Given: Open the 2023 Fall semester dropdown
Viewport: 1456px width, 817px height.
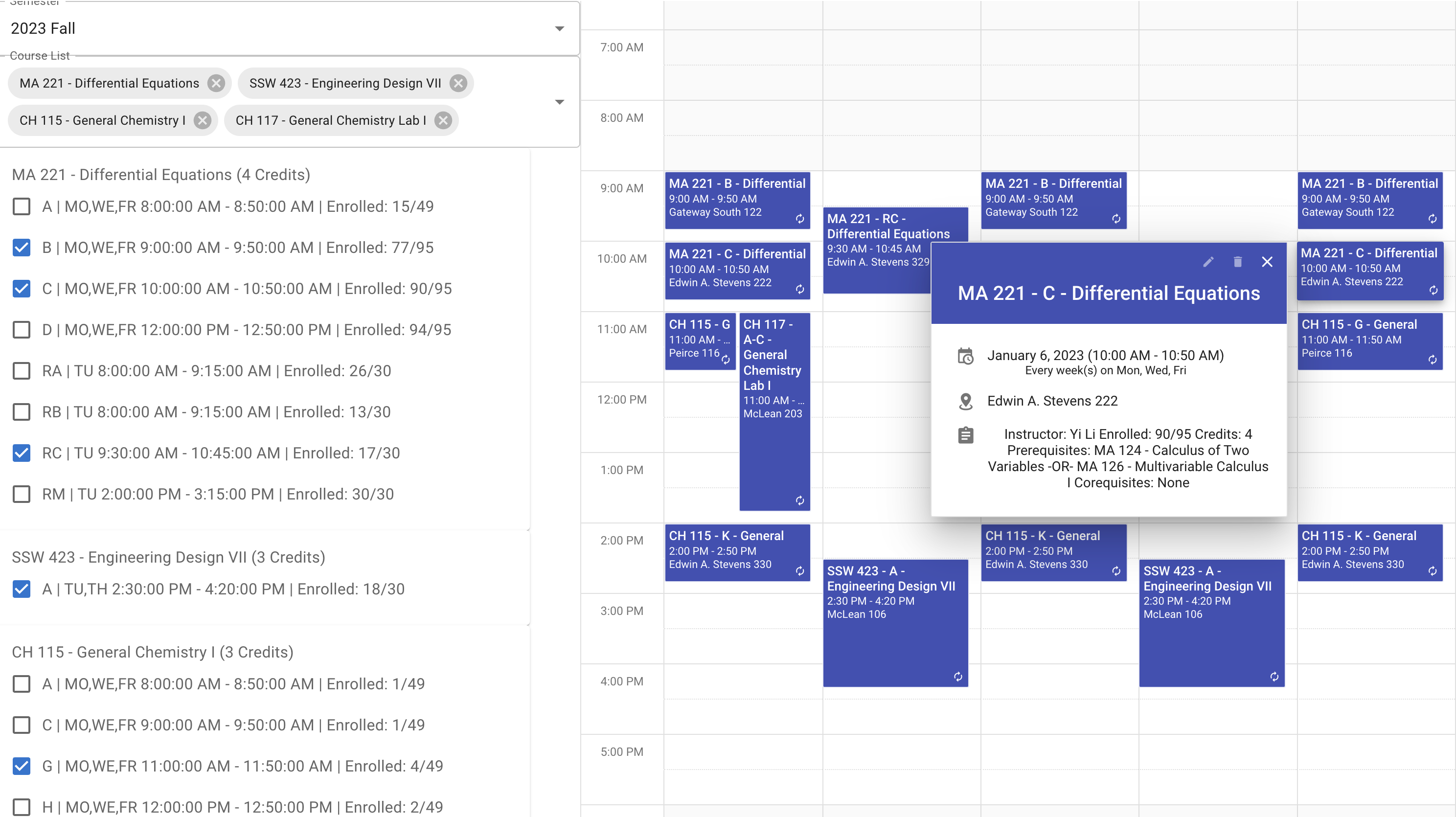Looking at the screenshot, I should coord(559,28).
